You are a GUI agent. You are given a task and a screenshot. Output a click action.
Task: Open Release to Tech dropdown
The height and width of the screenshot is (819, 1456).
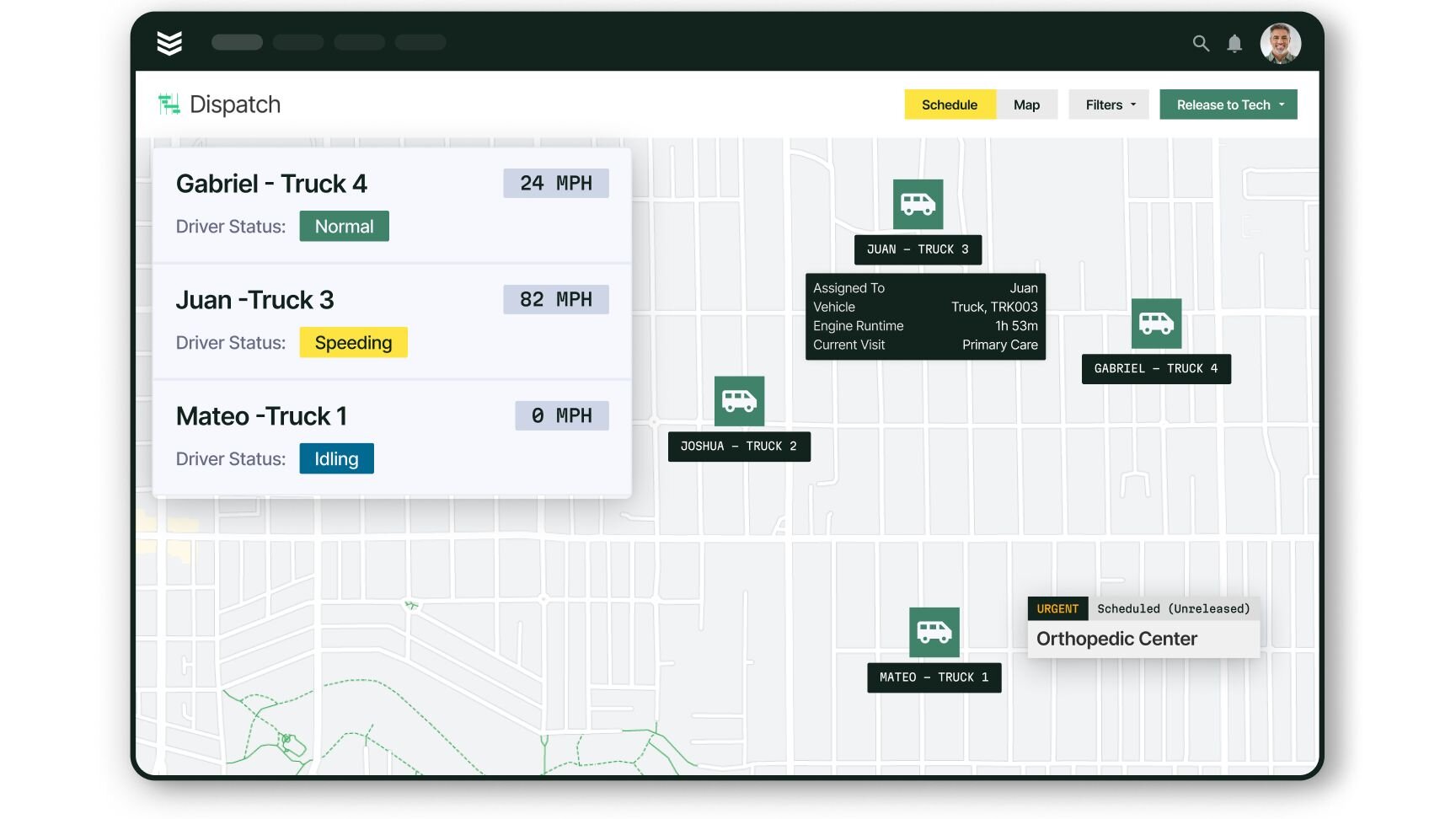click(x=1228, y=104)
